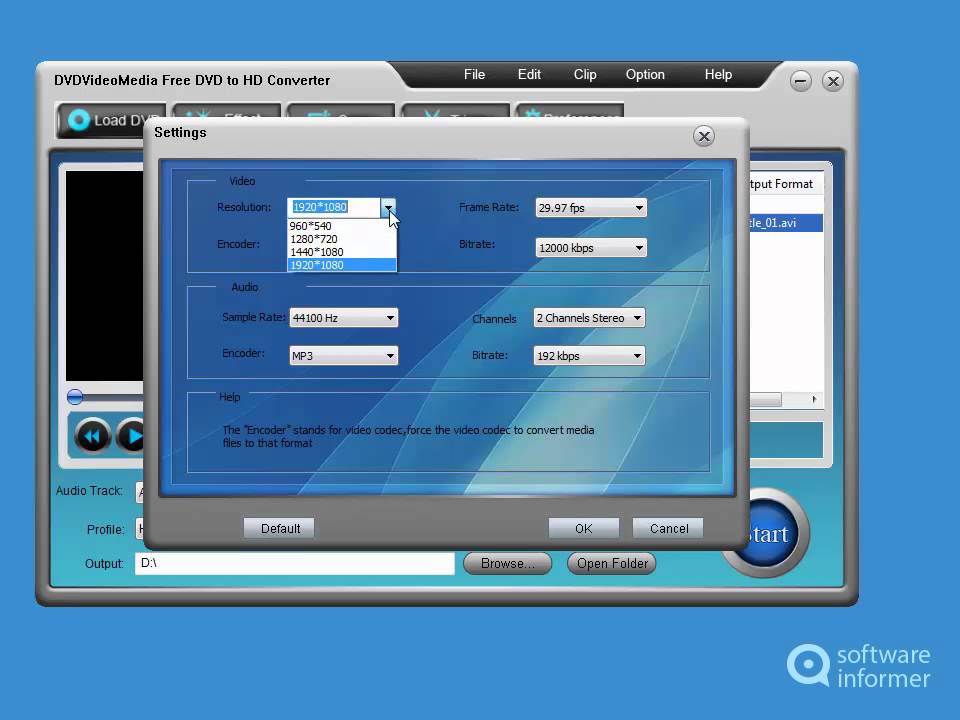Open the audio Encoder MP3 dropdown
This screenshot has height=720, width=960.
(343, 356)
